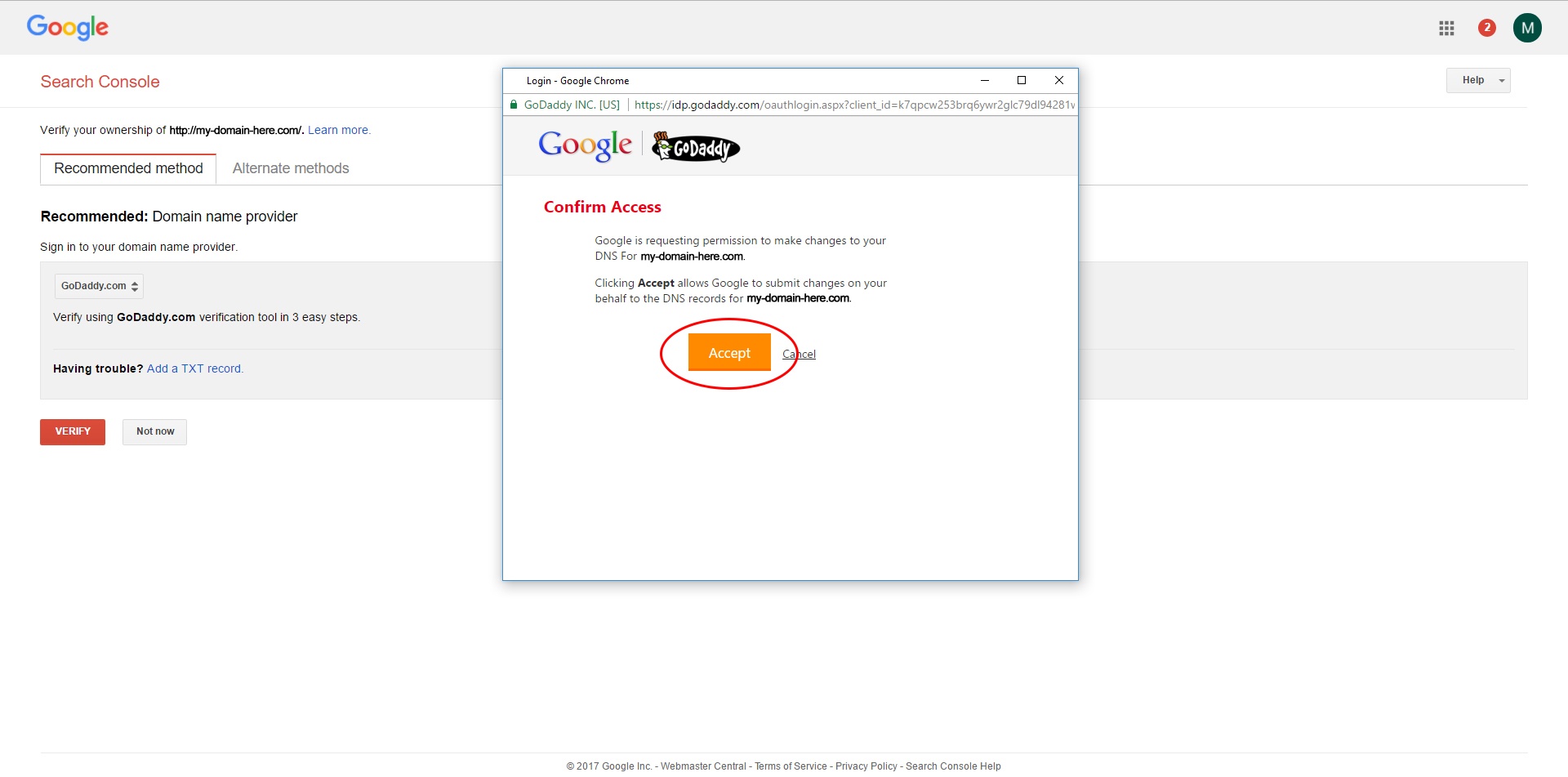This screenshot has height=777, width=1568.
Task: Close the Login popup window
Action: point(1058,80)
